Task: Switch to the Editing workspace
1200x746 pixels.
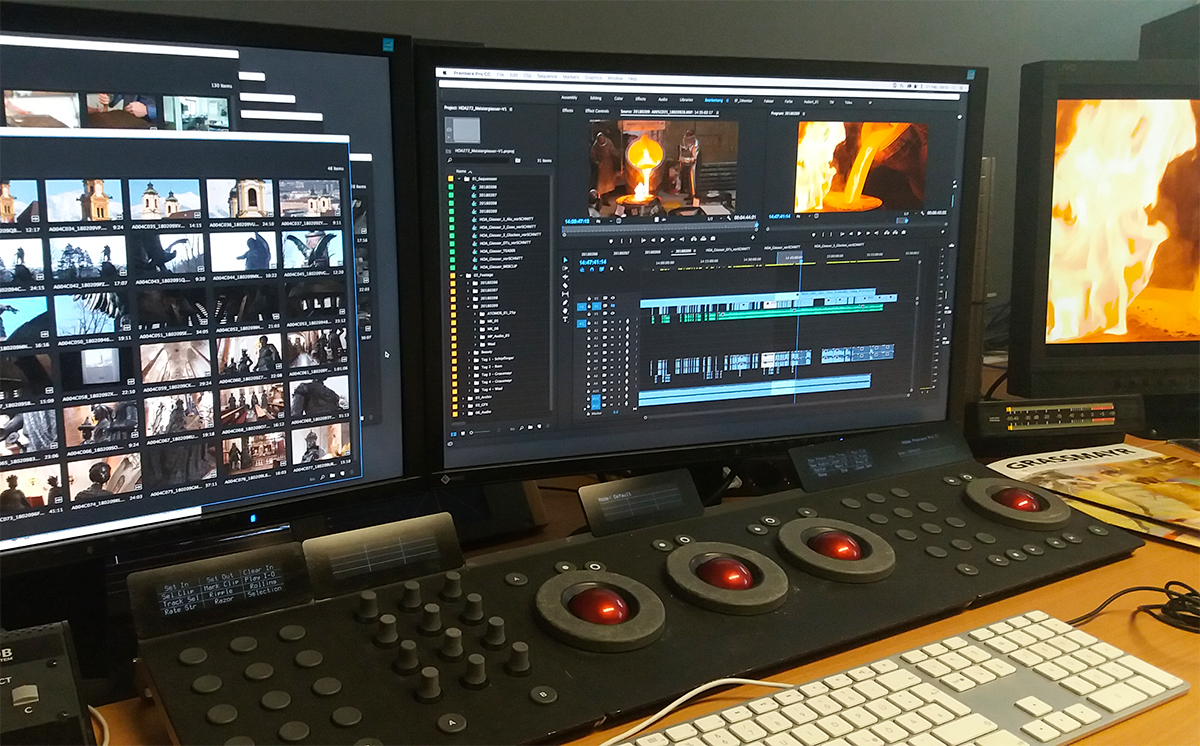Action: click(x=595, y=99)
